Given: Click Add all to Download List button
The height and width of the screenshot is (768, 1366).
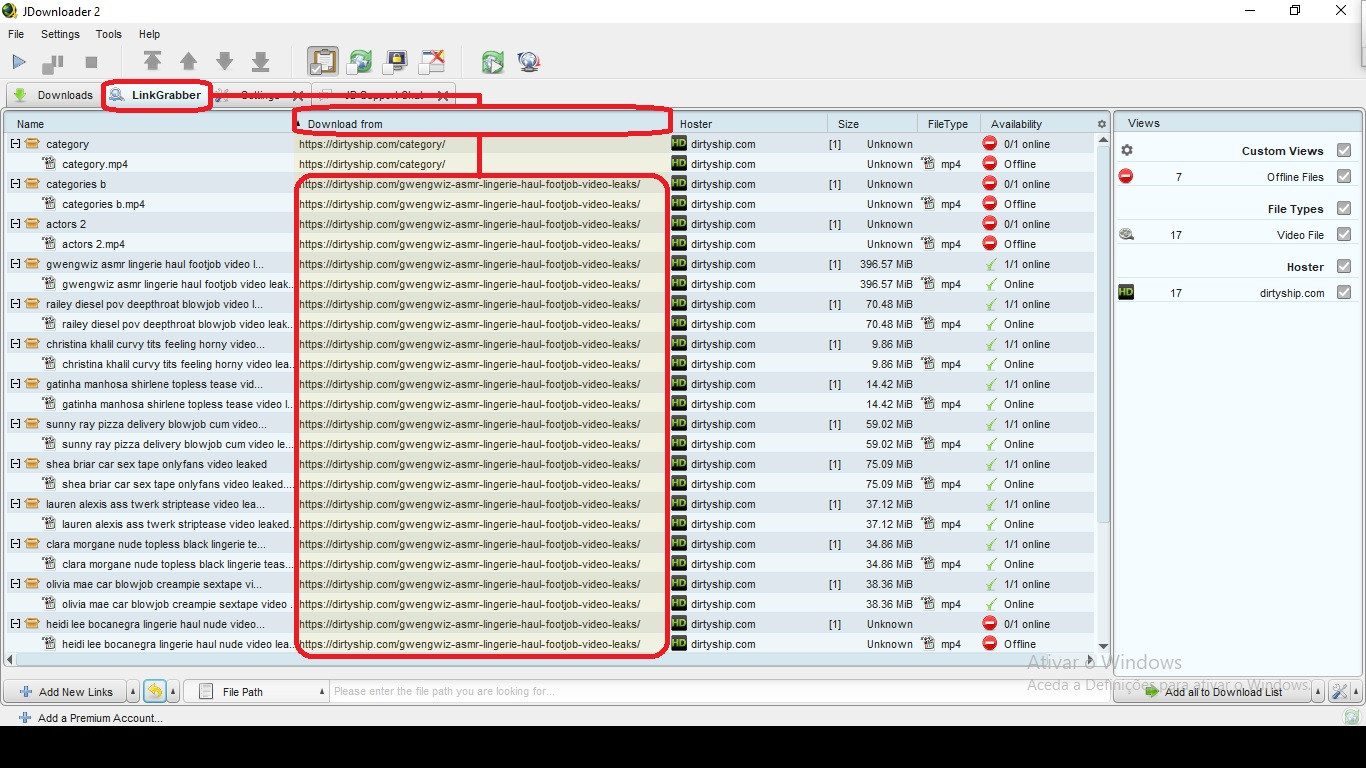Looking at the screenshot, I should coord(1213,691).
